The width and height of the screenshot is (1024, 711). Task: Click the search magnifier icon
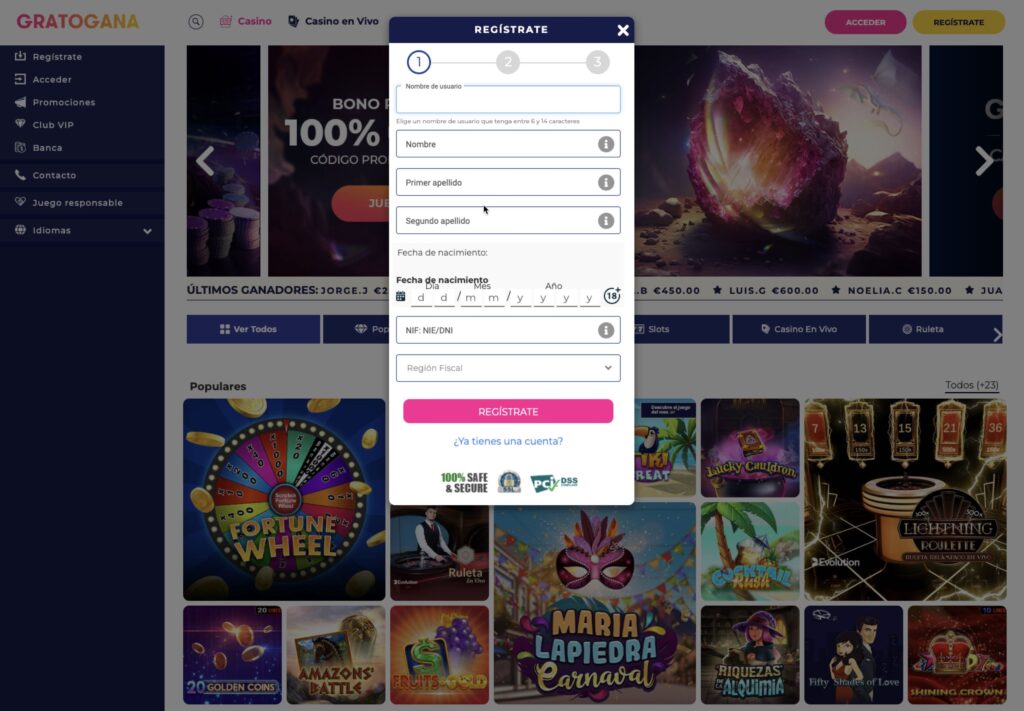[x=196, y=22]
